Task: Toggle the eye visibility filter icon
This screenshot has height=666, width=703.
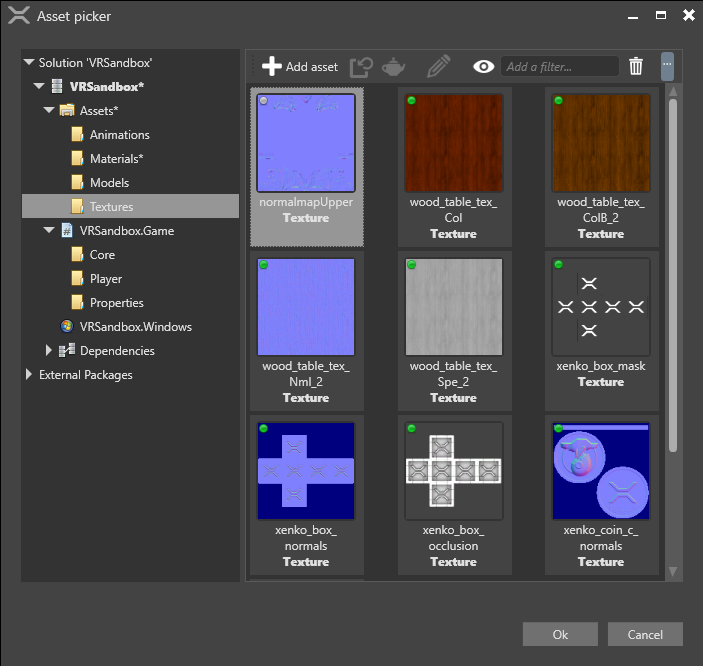Action: coord(484,67)
